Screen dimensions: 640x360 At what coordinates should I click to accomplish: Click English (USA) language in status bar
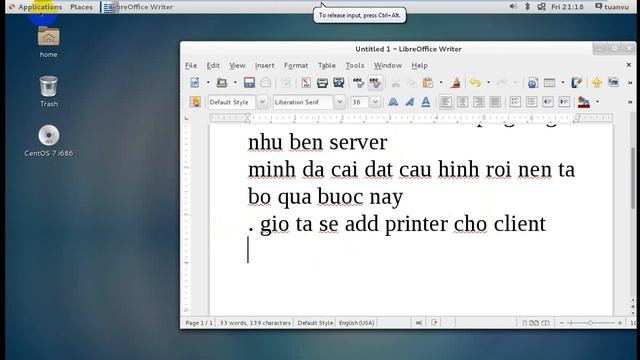356,323
